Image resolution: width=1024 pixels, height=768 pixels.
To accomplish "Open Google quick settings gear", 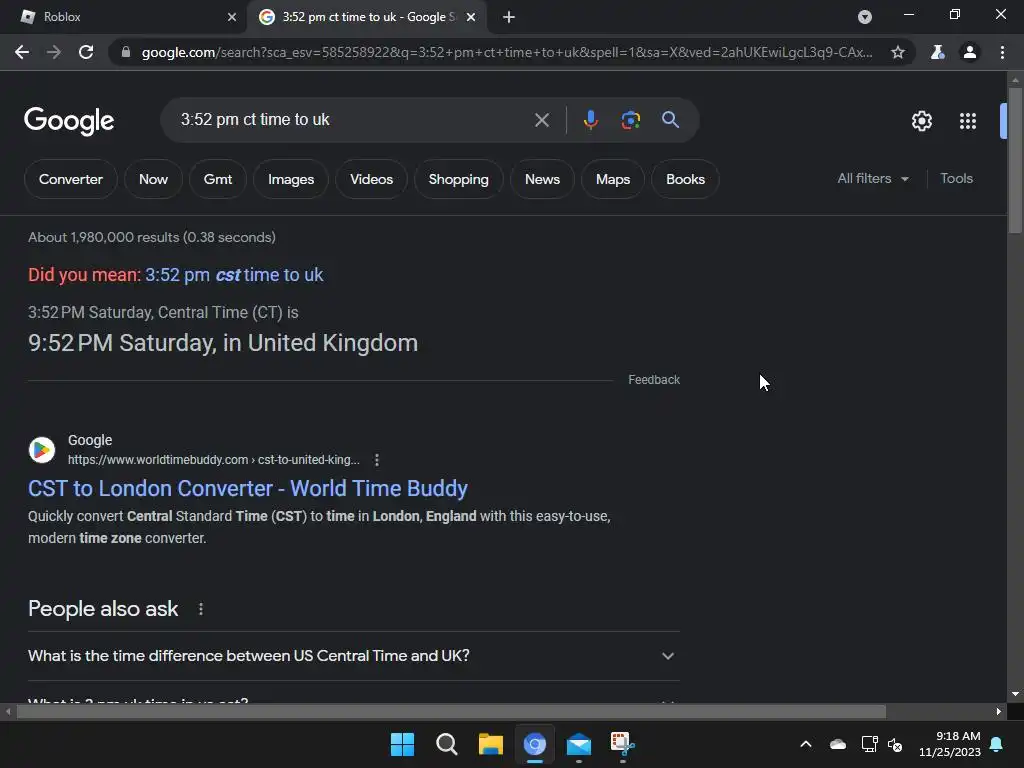I will [x=921, y=121].
